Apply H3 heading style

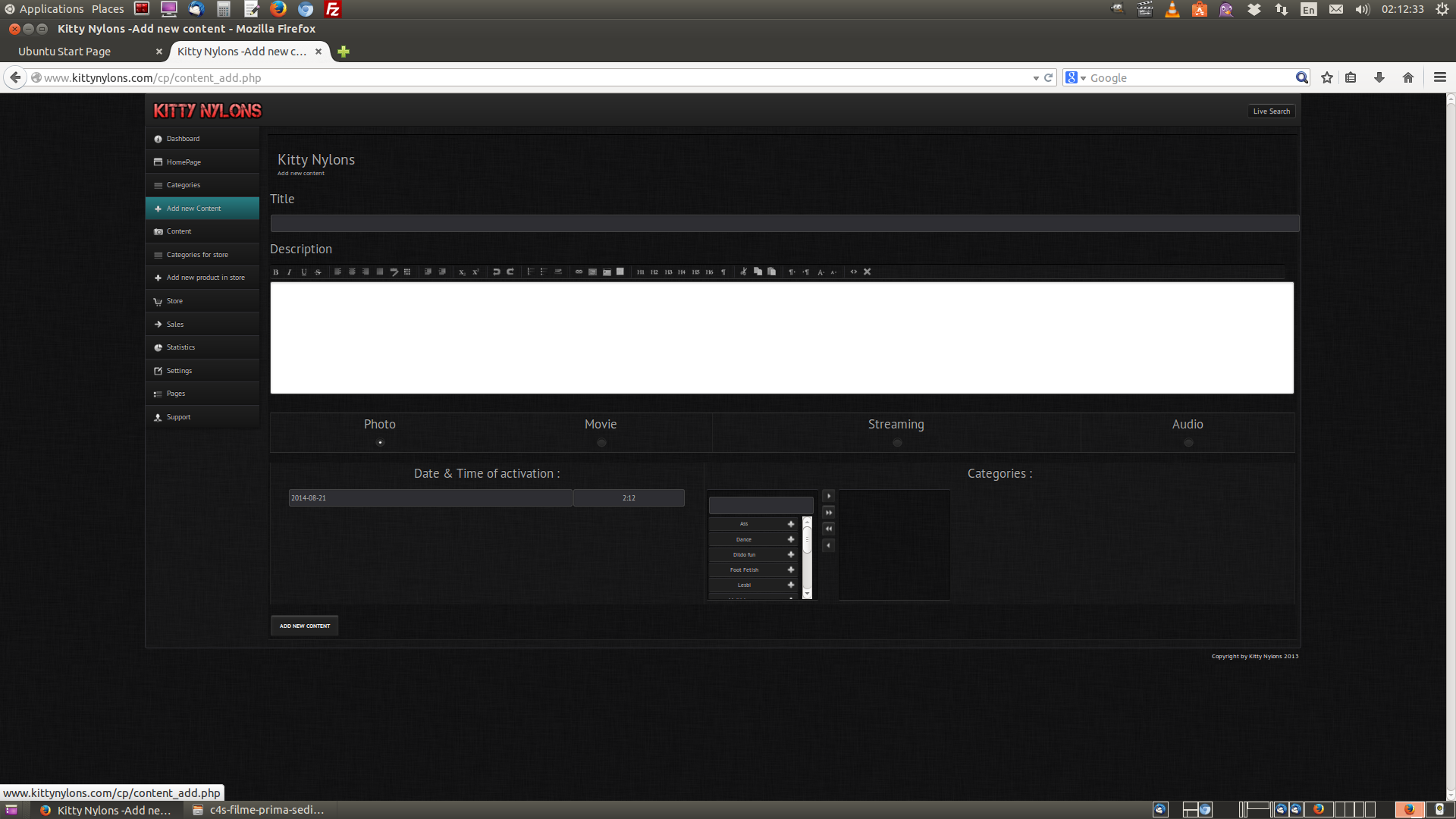pos(668,272)
